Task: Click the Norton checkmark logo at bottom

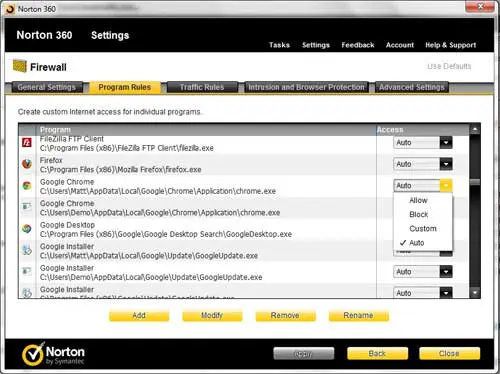Action: coord(32,354)
